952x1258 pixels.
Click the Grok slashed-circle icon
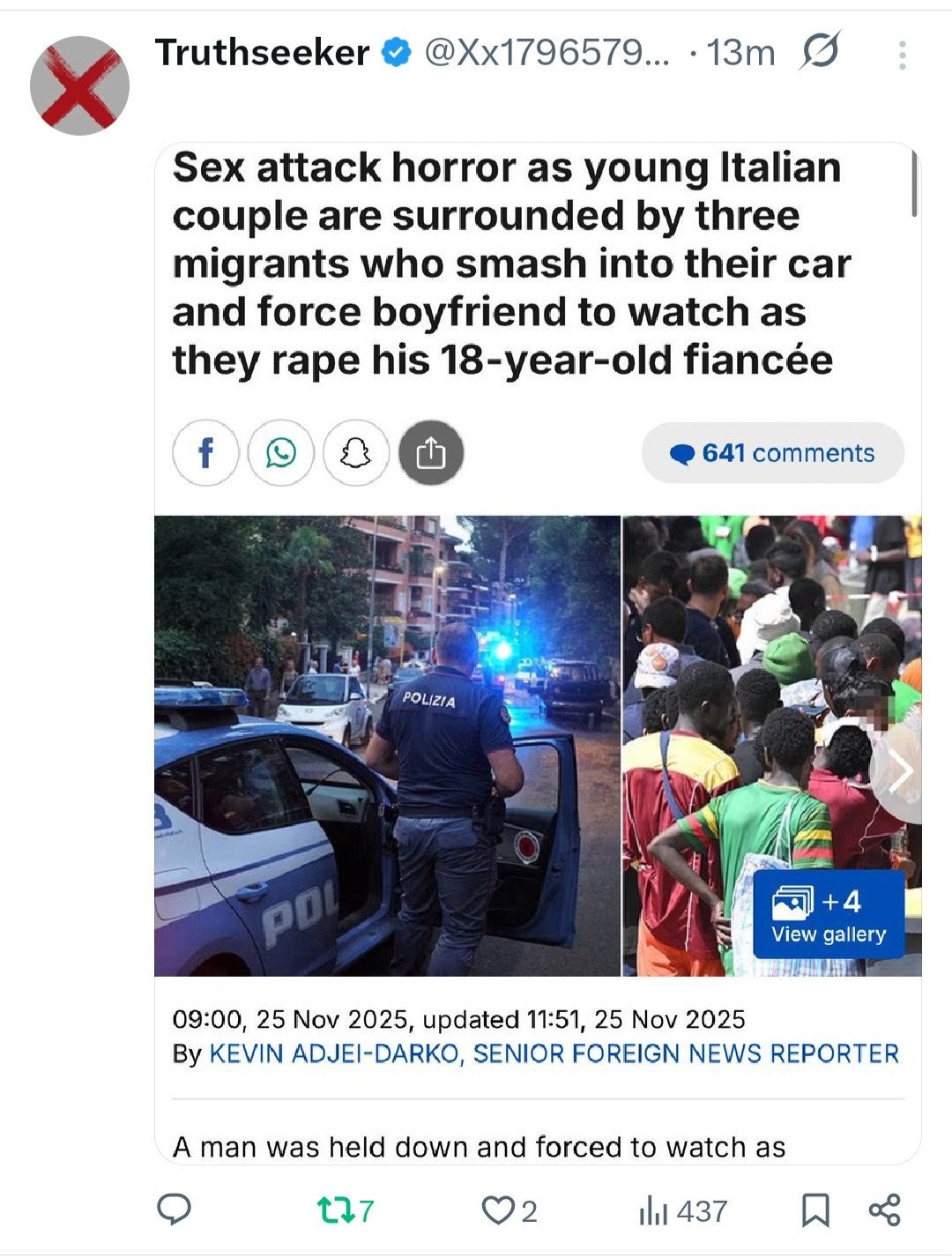click(x=820, y=51)
